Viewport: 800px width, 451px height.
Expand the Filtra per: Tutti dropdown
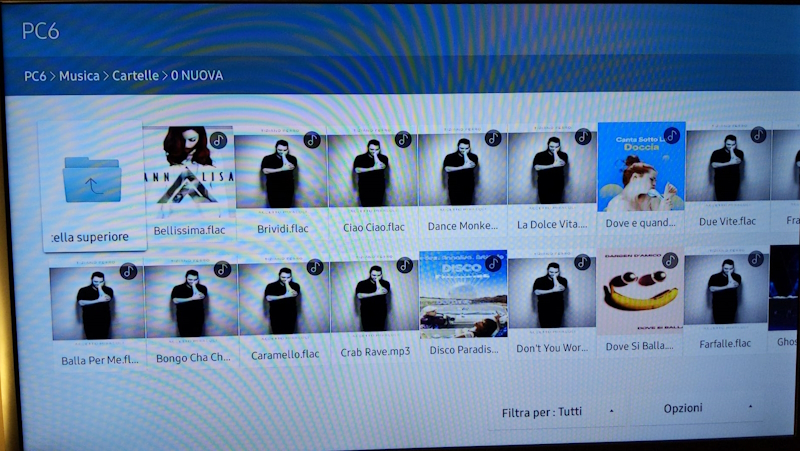pos(558,412)
